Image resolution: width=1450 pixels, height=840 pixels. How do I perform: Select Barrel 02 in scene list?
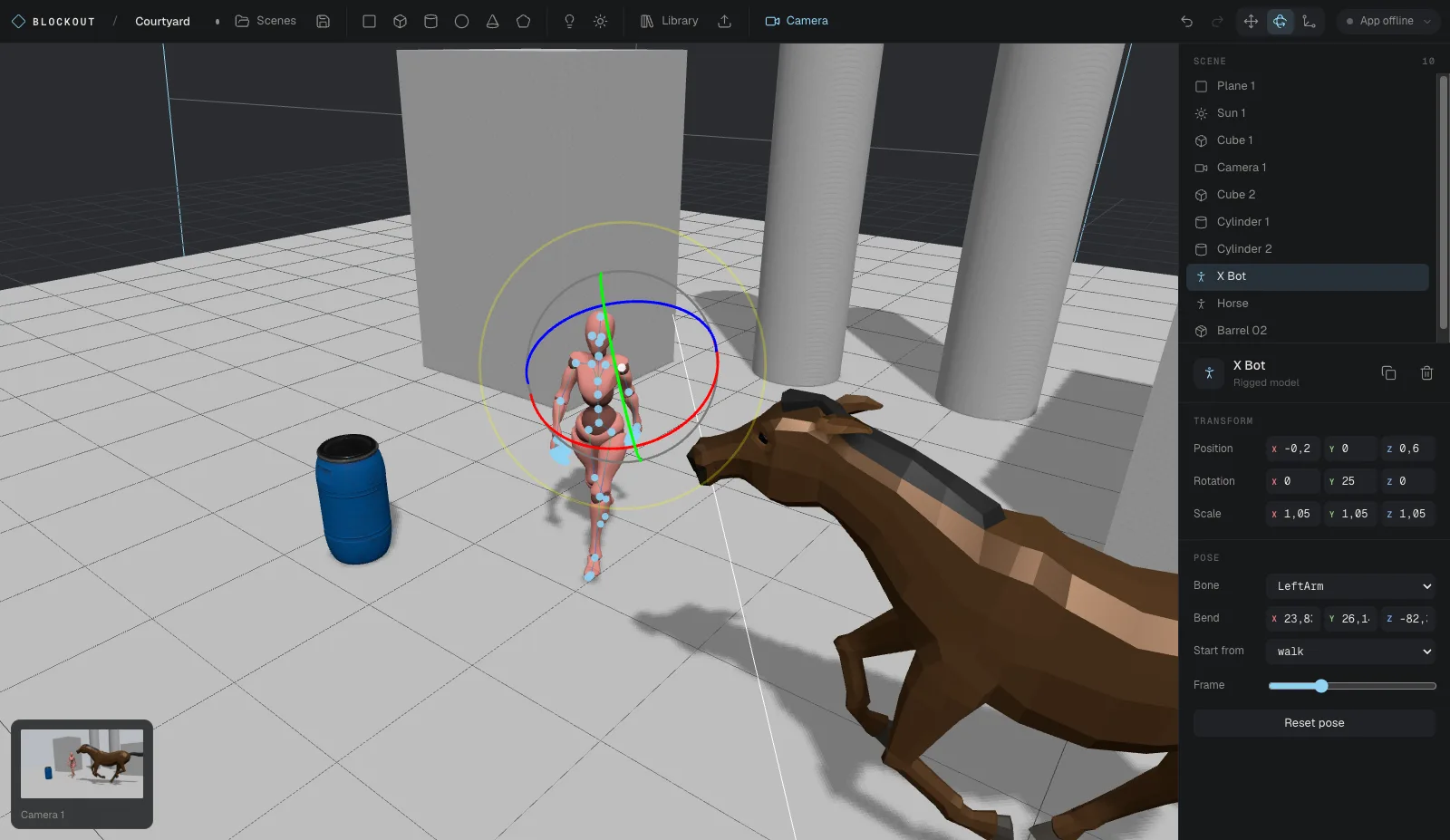tap(1307, 331)
